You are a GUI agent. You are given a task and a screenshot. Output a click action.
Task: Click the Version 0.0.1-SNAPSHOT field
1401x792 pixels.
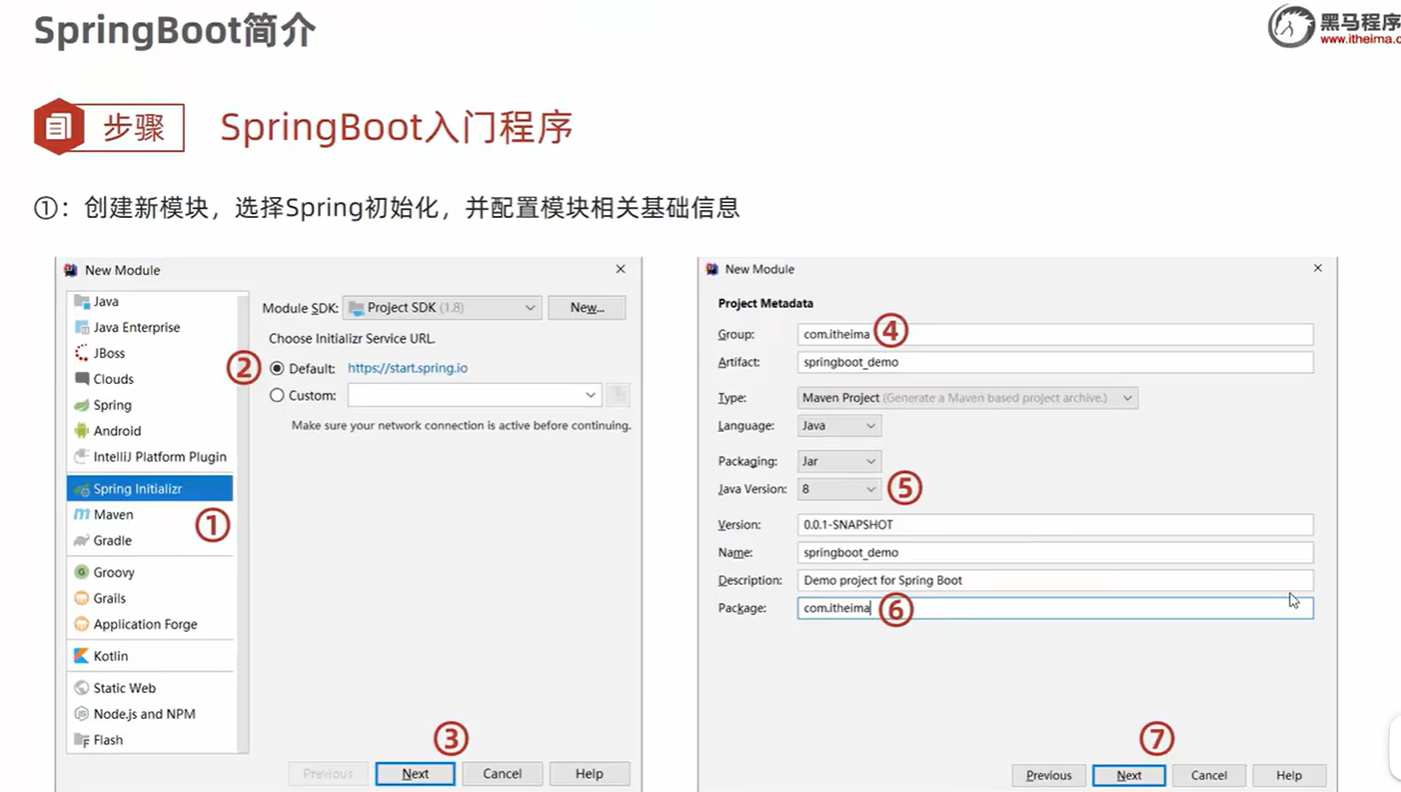(x=1055, y=524)
